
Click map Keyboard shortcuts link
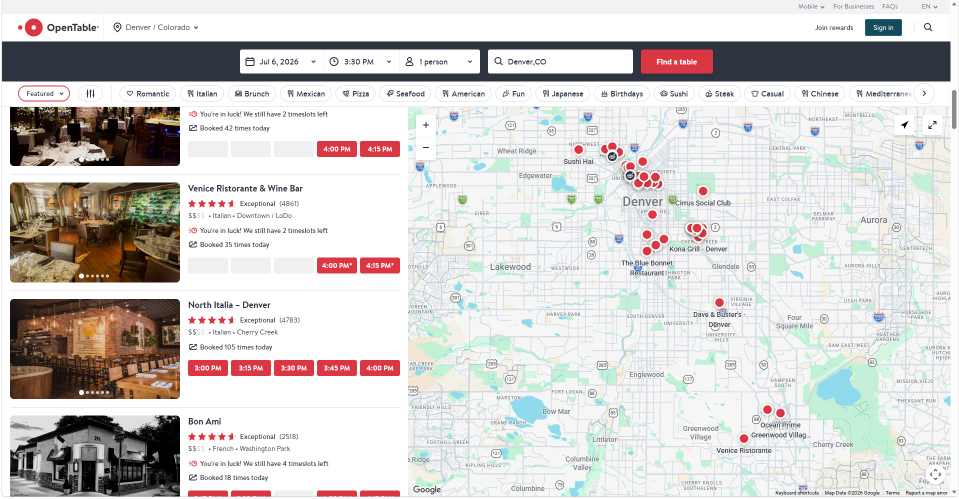coord(797,493)
